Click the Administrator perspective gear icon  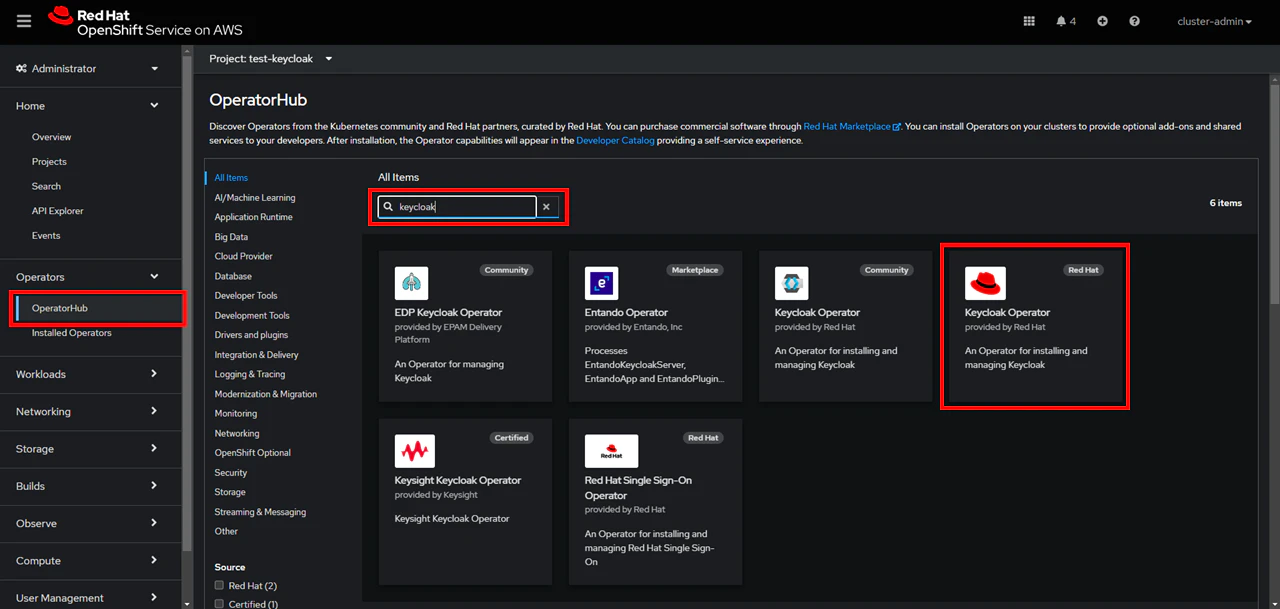(x=21, y=69)
